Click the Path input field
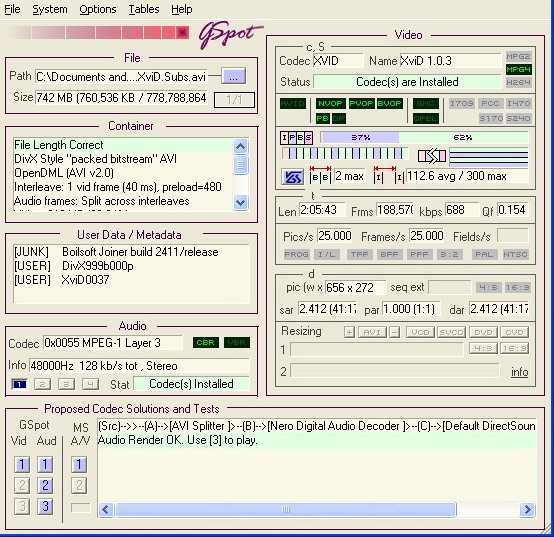Viewport: 554px width, 537px height. click(122, 77)
